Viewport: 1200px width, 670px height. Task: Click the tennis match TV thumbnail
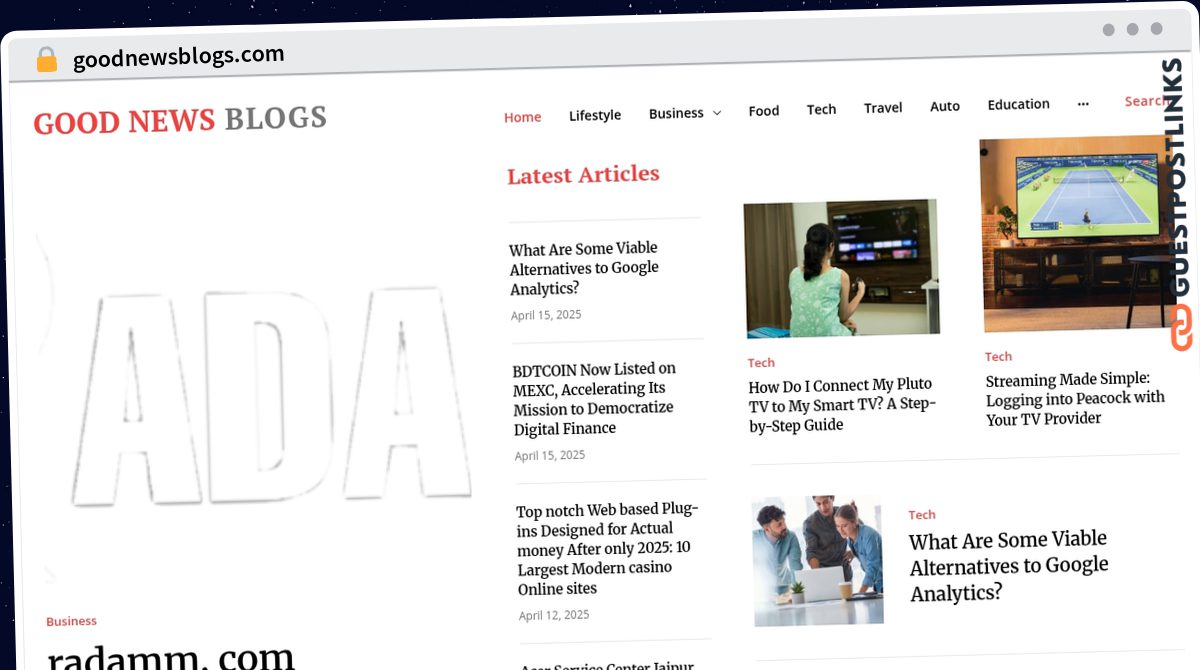[x=1081, y=234]
